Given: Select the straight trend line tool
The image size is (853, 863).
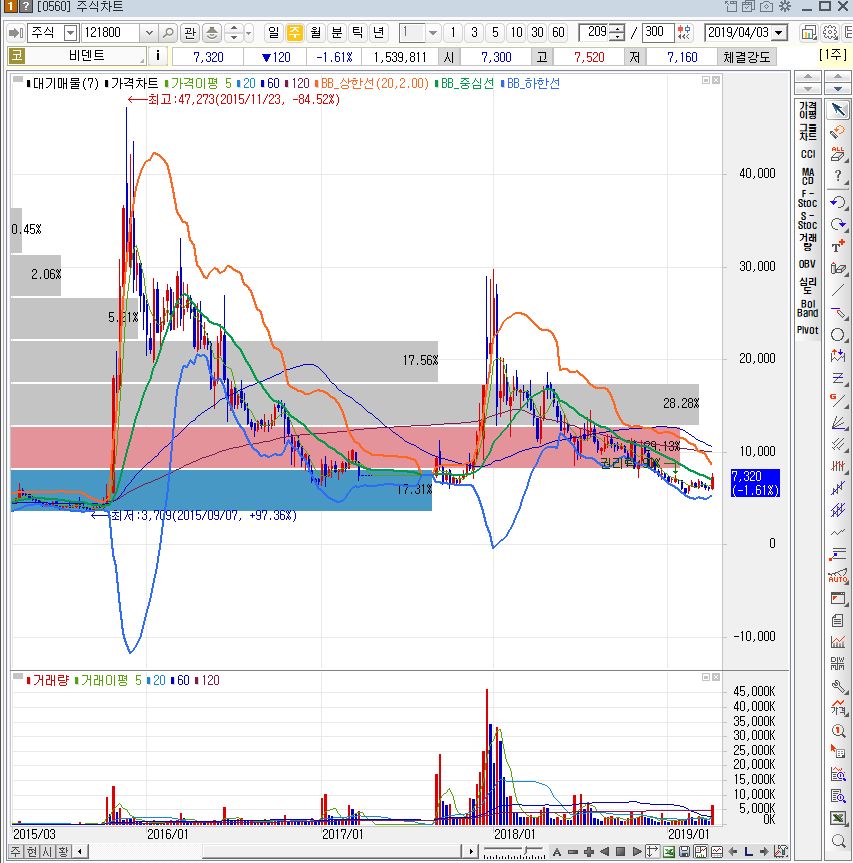Looking at the screenshot, I should click(838, 290).
